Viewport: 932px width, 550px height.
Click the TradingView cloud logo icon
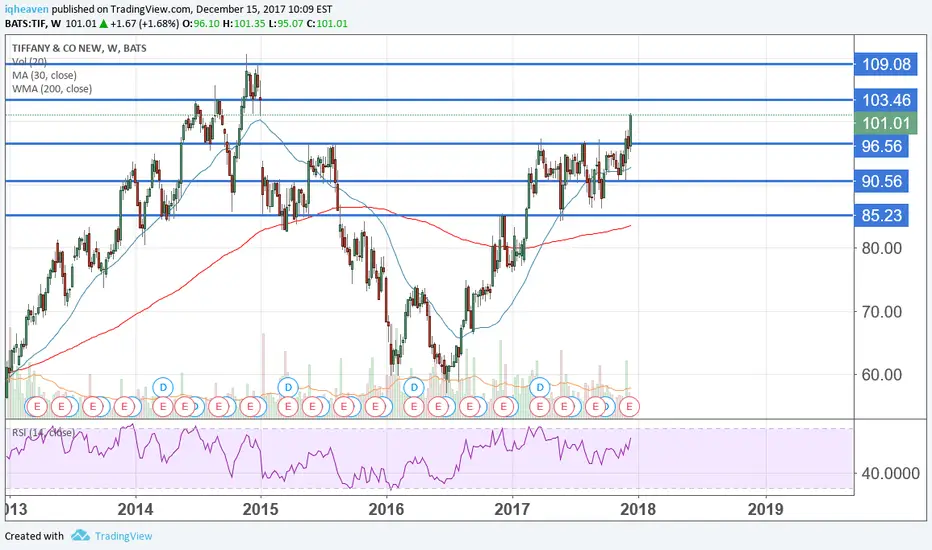point(80,536)
